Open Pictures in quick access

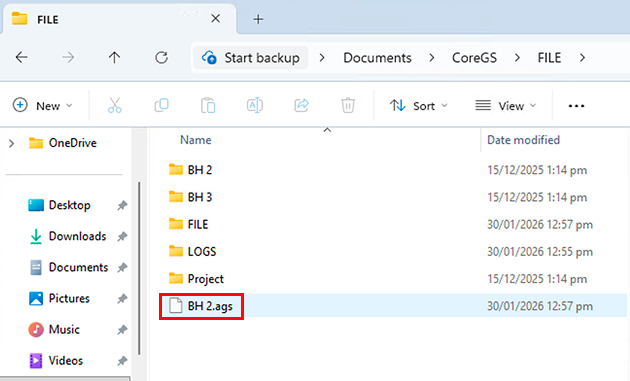click(x=59, y=299)
